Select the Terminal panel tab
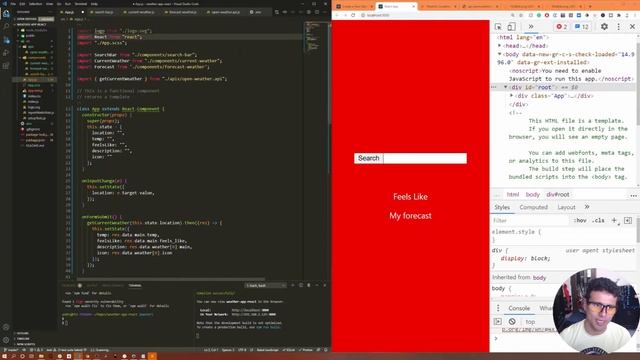This screenshot has width=640, height=360. (x=135, y=285)
